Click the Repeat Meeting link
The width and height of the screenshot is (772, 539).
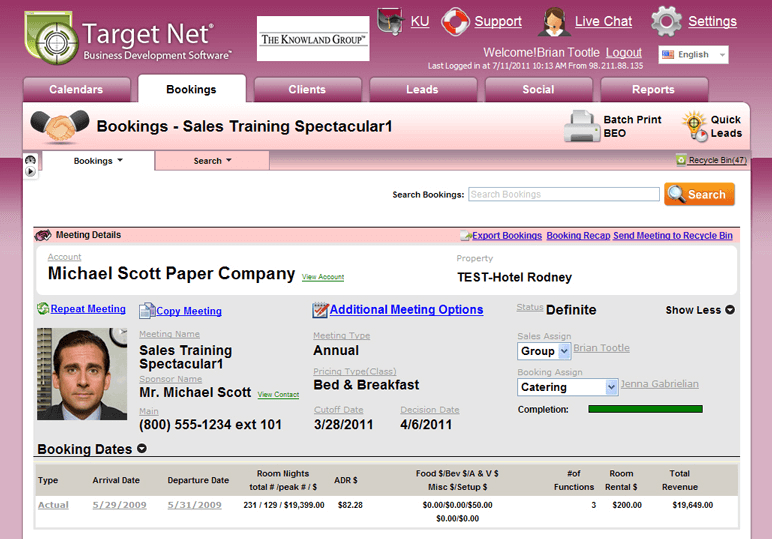[x=88, y=309]
